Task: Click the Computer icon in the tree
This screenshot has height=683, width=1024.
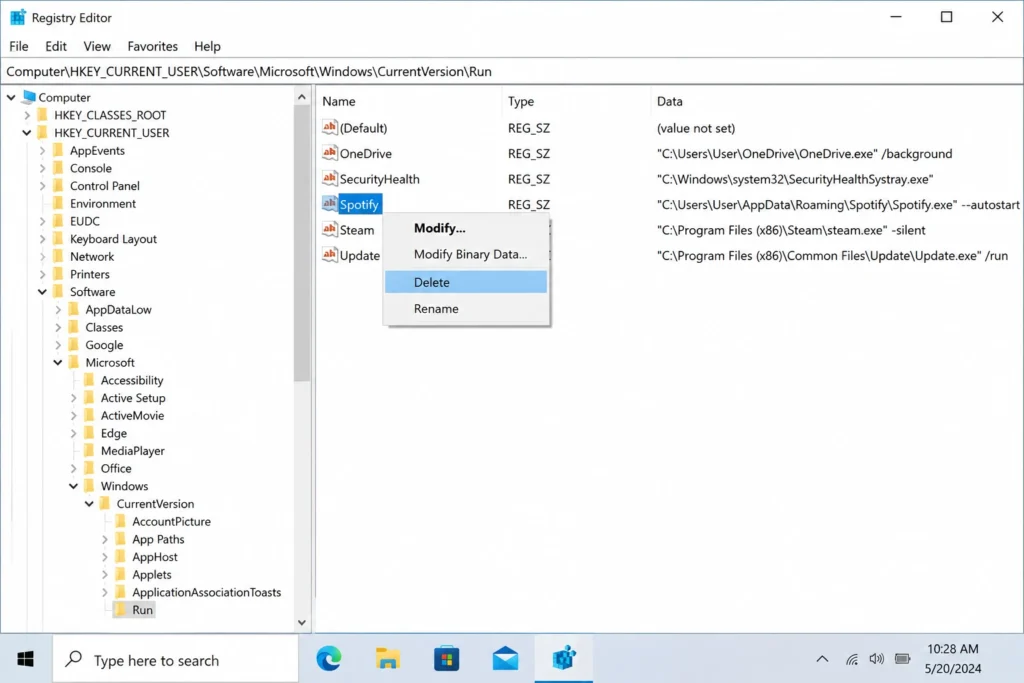Action: coord(29,97)
